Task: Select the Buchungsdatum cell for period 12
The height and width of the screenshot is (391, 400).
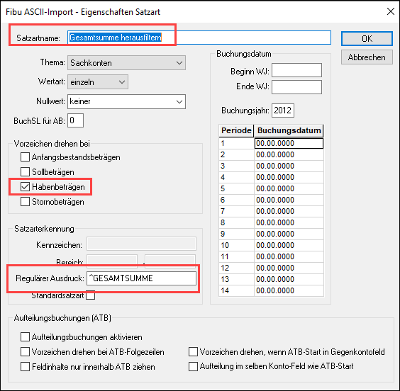Action: coord(289,268)
